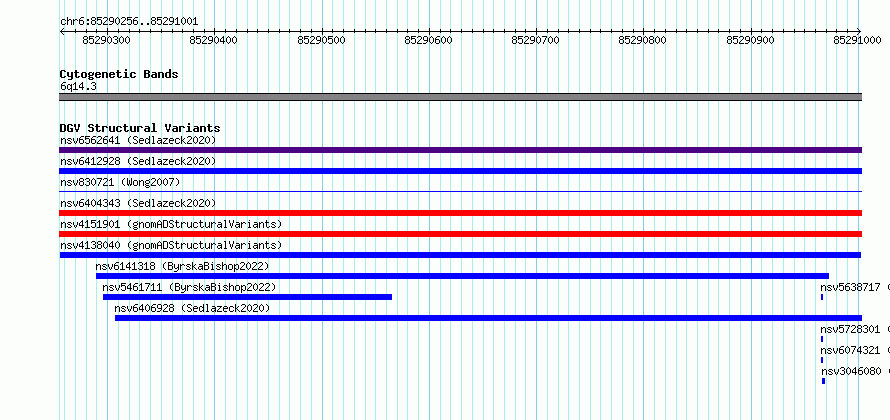Click the nsv5728301 variant label
Screen dimensions: 890x420
(850, 329)
